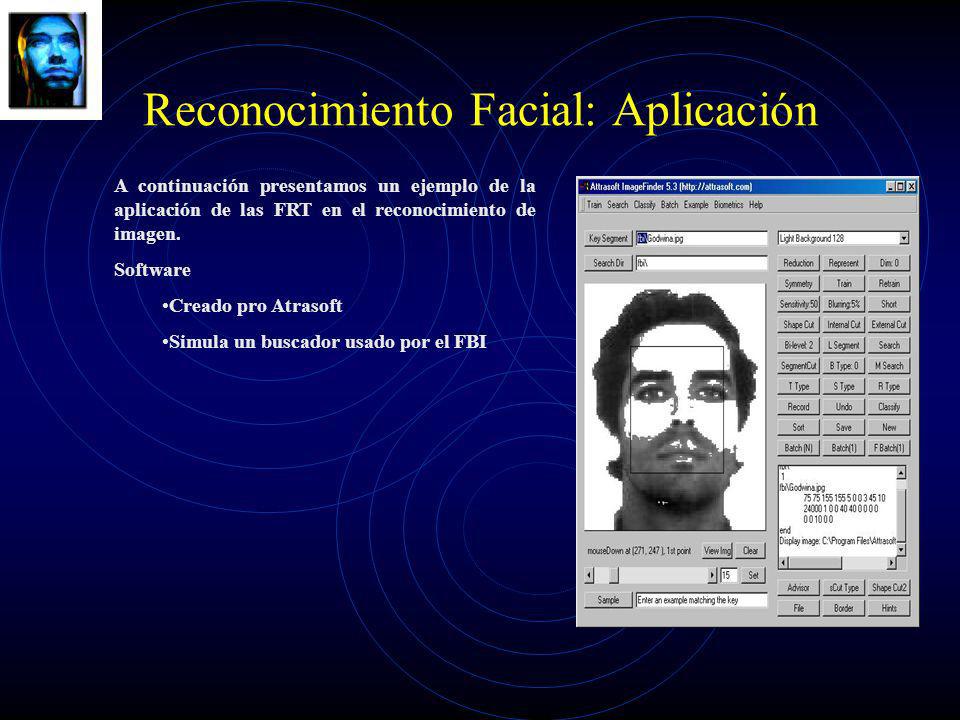Screen dimensions: 960x720
Task: Click the S Type button
Action: click(844, 386)
